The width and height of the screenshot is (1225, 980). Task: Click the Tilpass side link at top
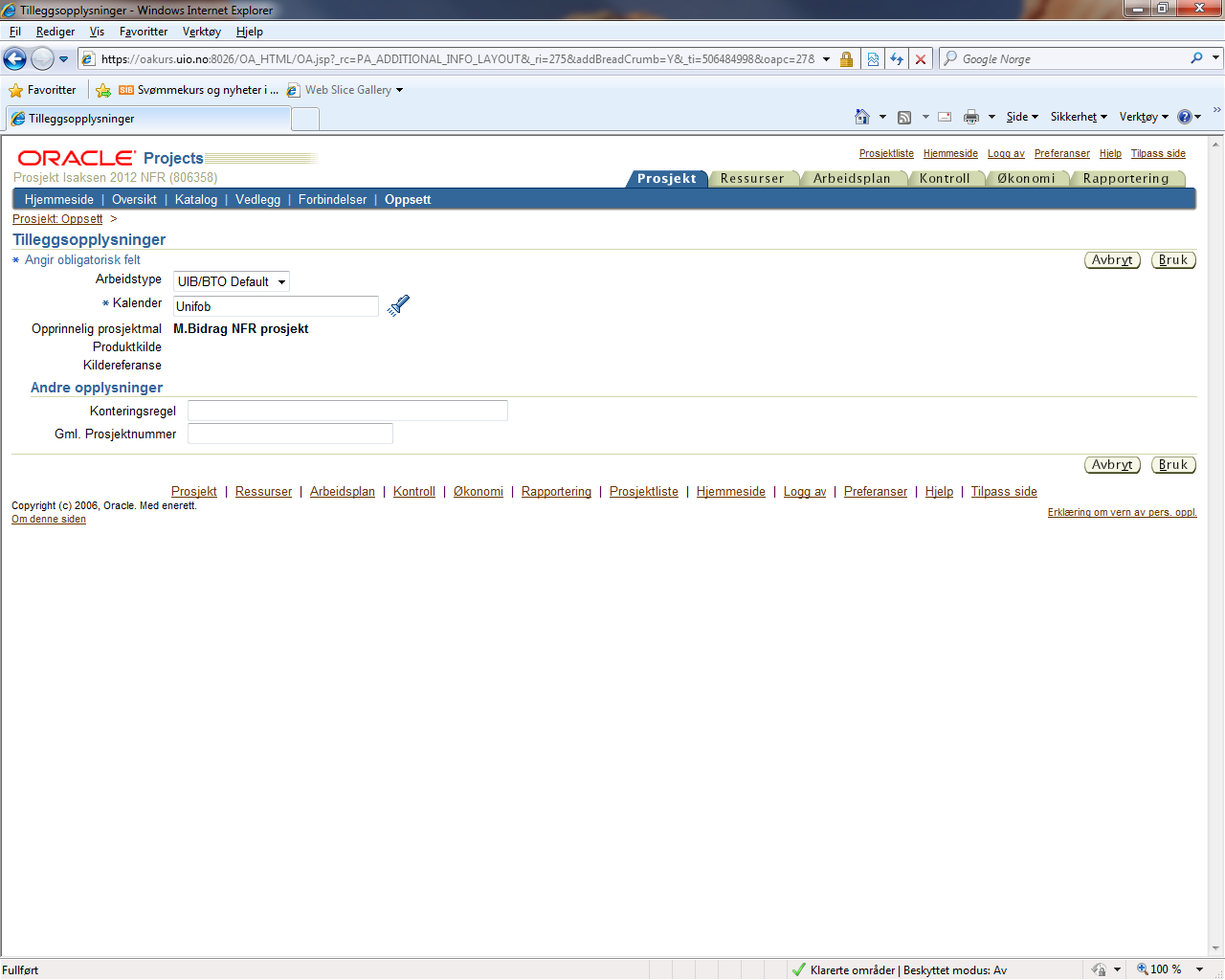tap(1158, 153)
